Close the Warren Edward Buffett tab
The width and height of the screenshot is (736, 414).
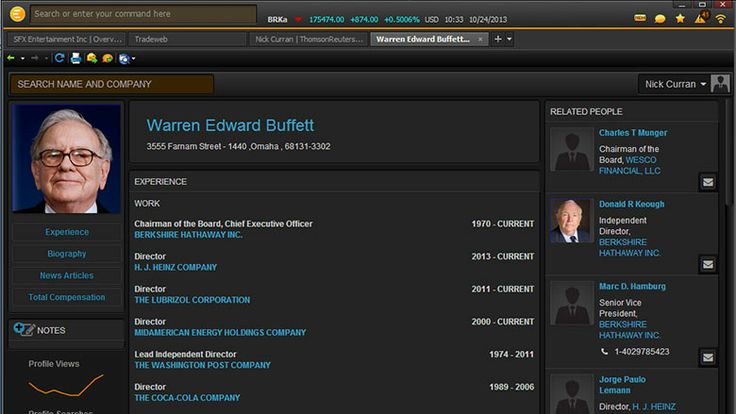coord(480,39)
